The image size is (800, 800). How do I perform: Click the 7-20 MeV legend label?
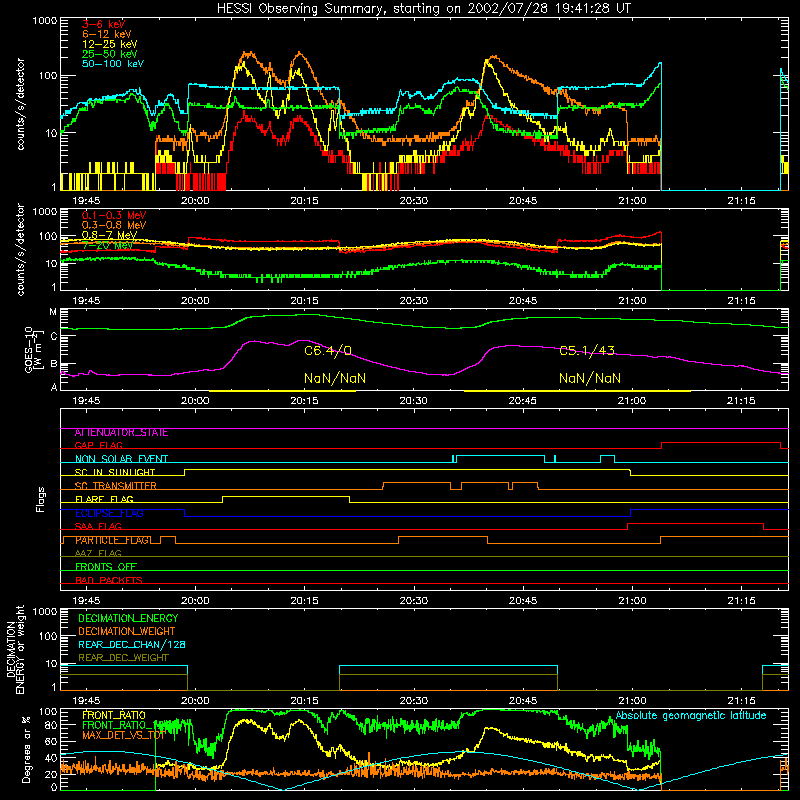(x=107, y=245)
